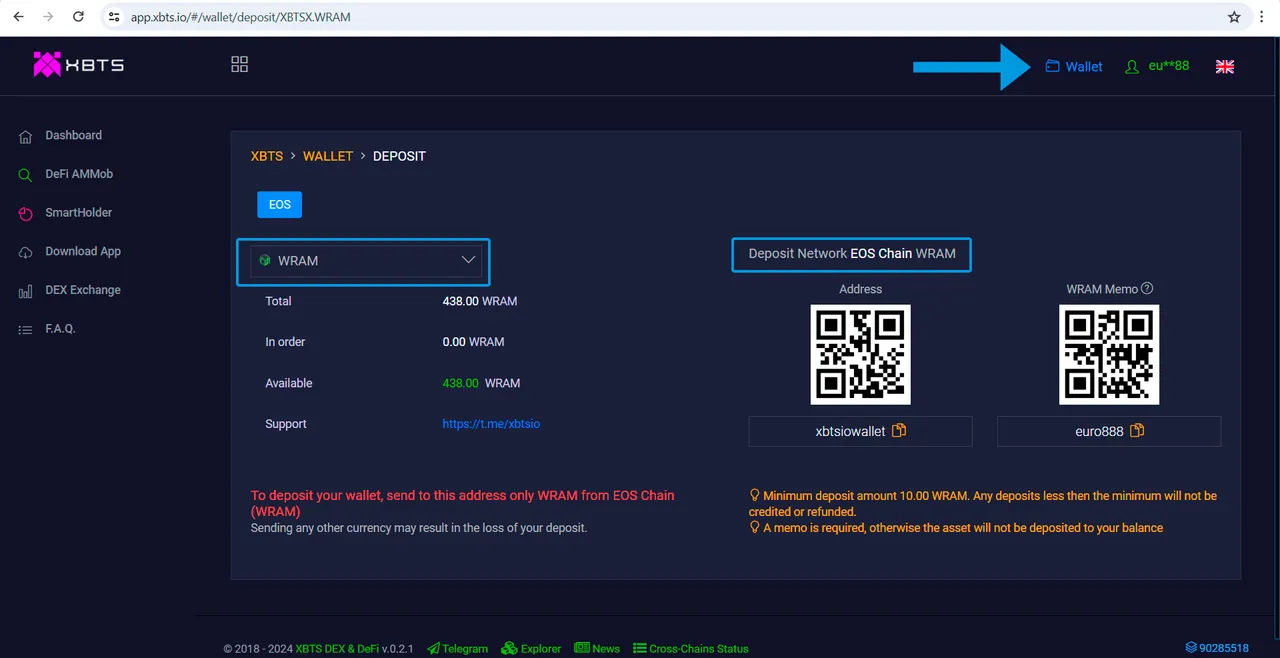Bookmark page with star icon
Viewport: 1280px width, 658px height.
1234,17
